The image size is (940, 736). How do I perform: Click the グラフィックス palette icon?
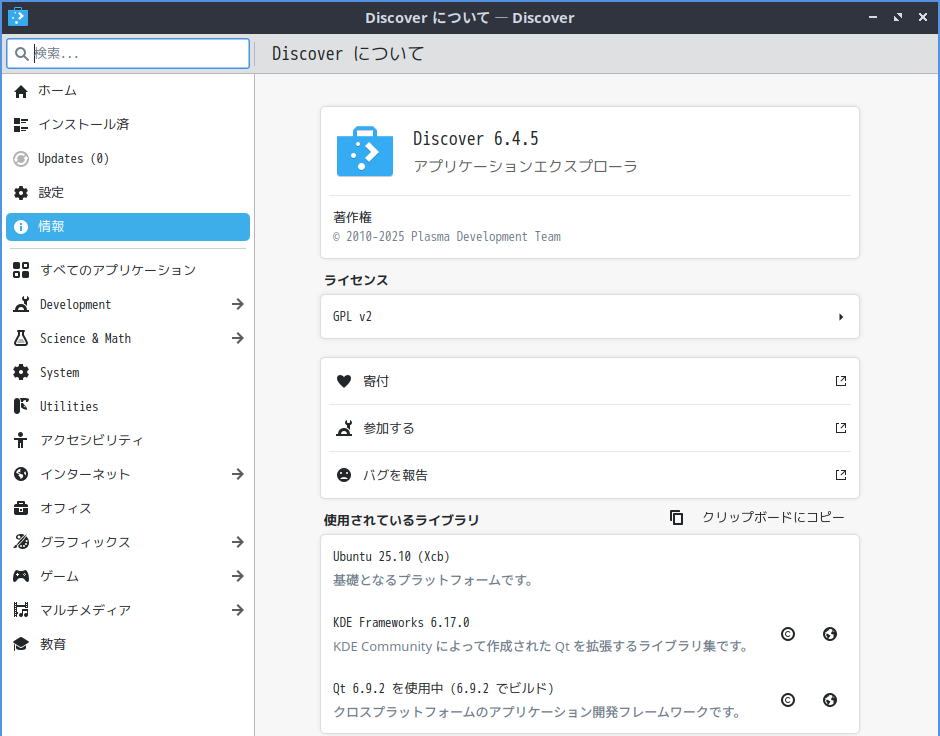coord(21,542)
